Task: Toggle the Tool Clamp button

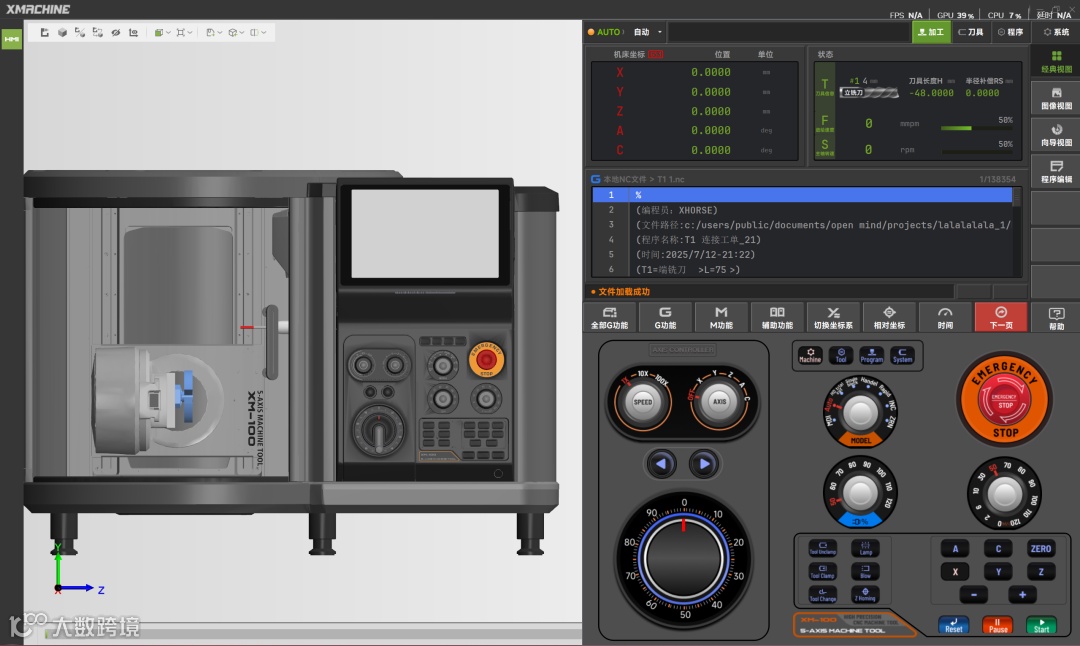Action: [822, 572]
